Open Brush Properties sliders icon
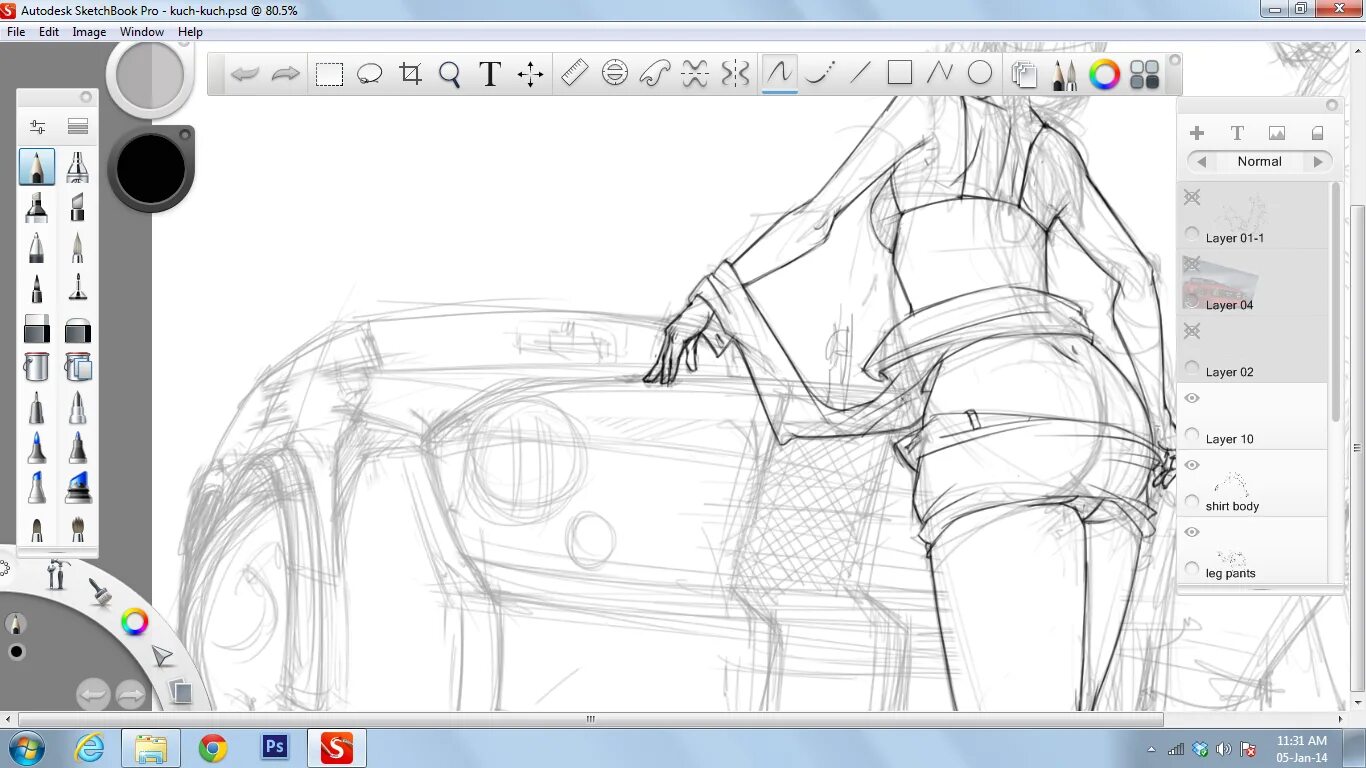This screenshot has height=768, width=1366. coord(37,127)
